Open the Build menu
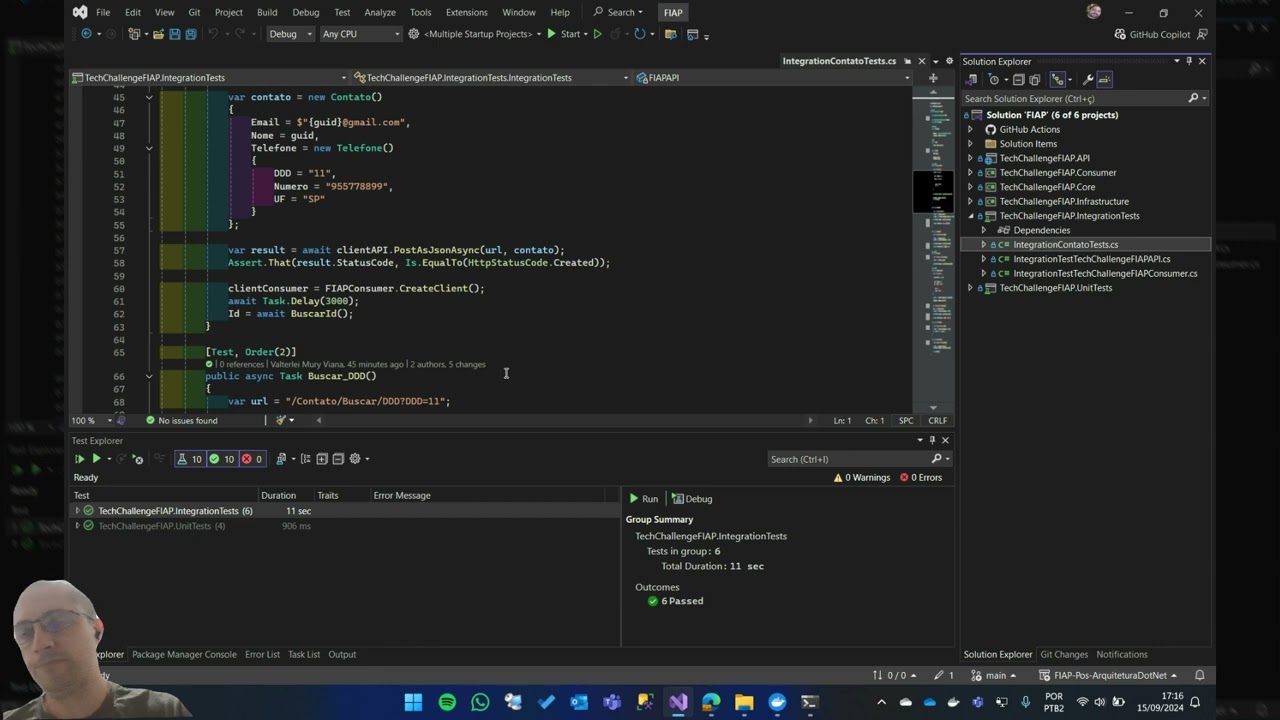 [267, 12]
